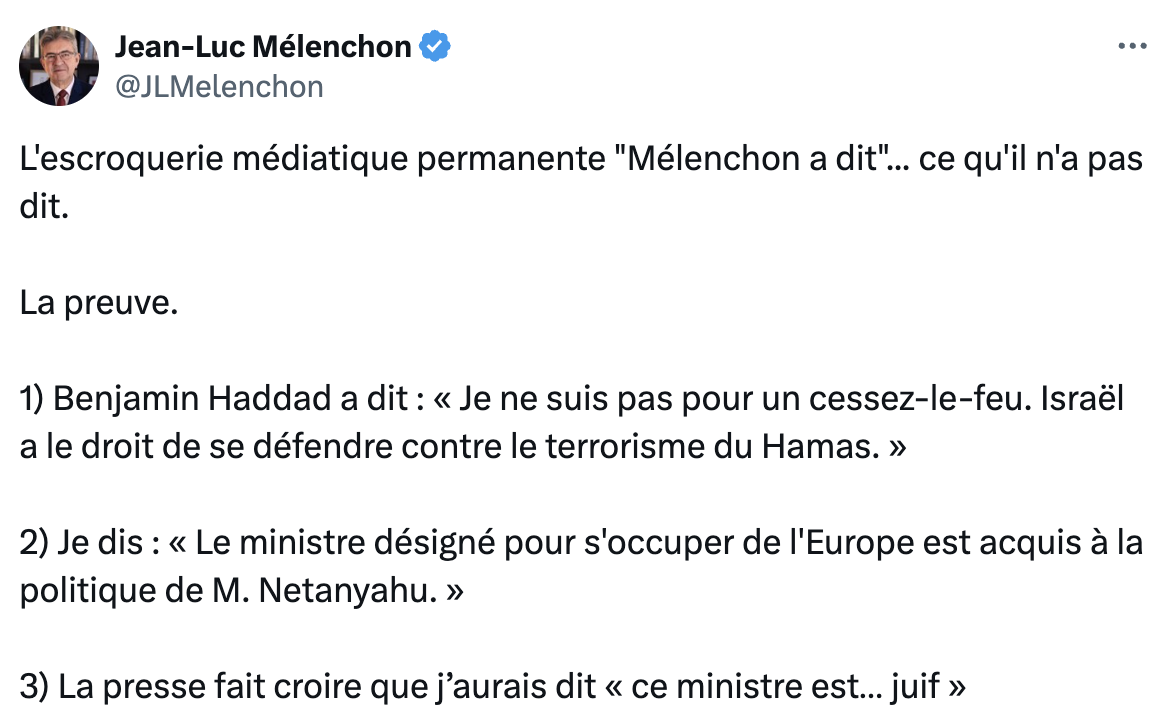Click the word "Israël" in the tweet
The width and height of the screenshot is (1170, 720).
click(1082, 398)
